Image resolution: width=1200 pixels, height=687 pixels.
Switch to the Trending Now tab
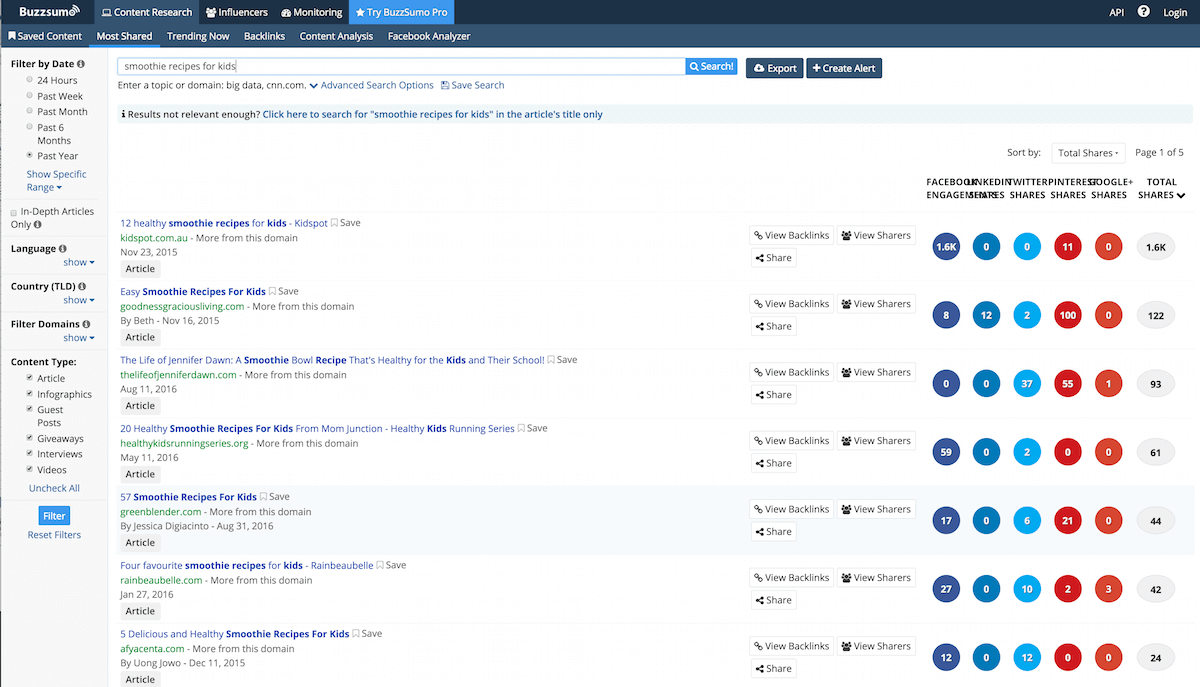[197, 35]
